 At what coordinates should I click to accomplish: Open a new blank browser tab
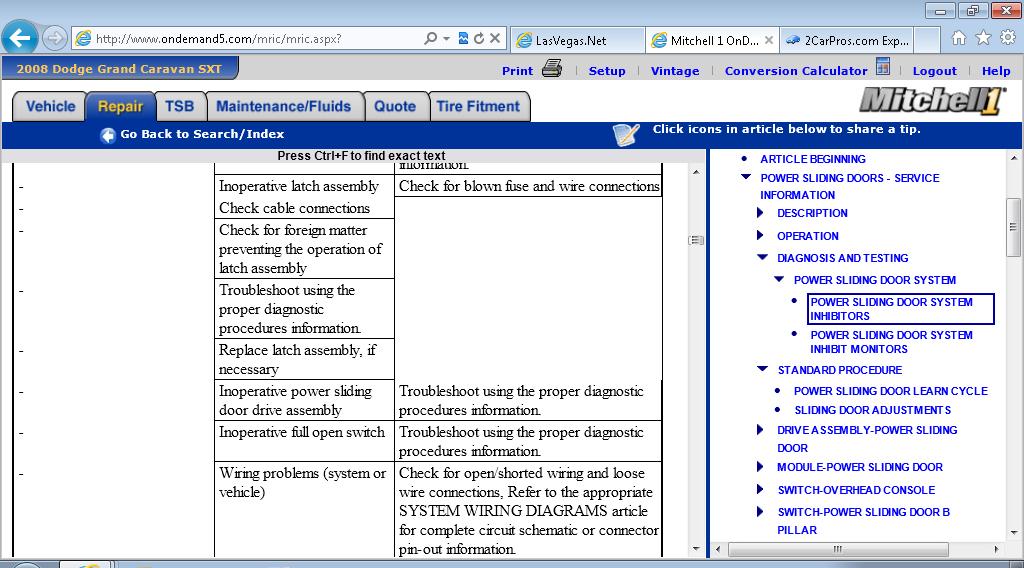(x=927, y=40)
